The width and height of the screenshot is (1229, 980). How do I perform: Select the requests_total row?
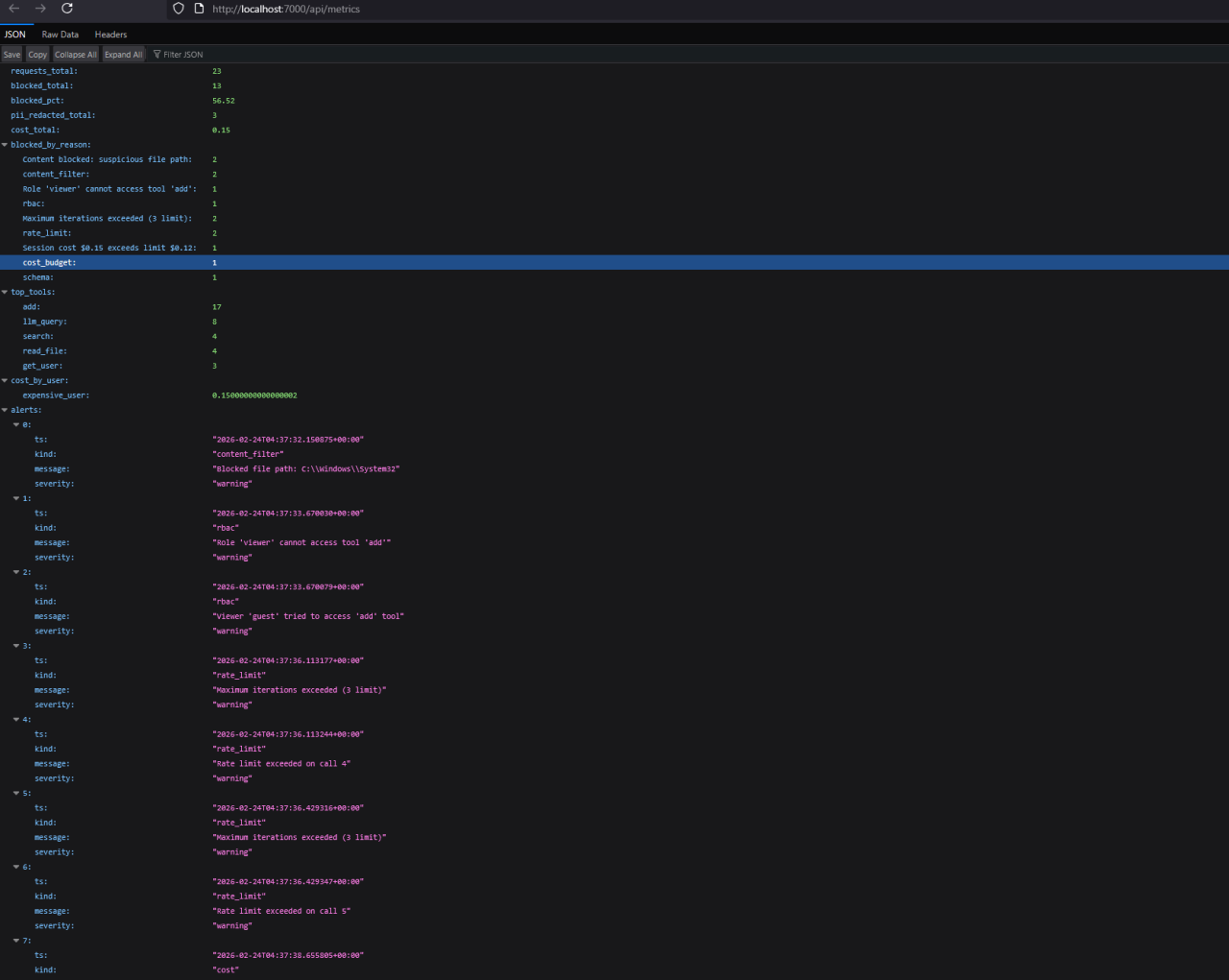click(x=614, y=71)
